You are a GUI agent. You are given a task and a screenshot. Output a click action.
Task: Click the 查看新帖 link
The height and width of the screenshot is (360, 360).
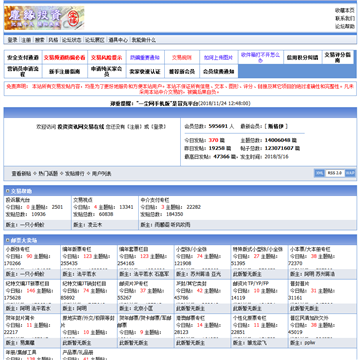tap(22, 174)
